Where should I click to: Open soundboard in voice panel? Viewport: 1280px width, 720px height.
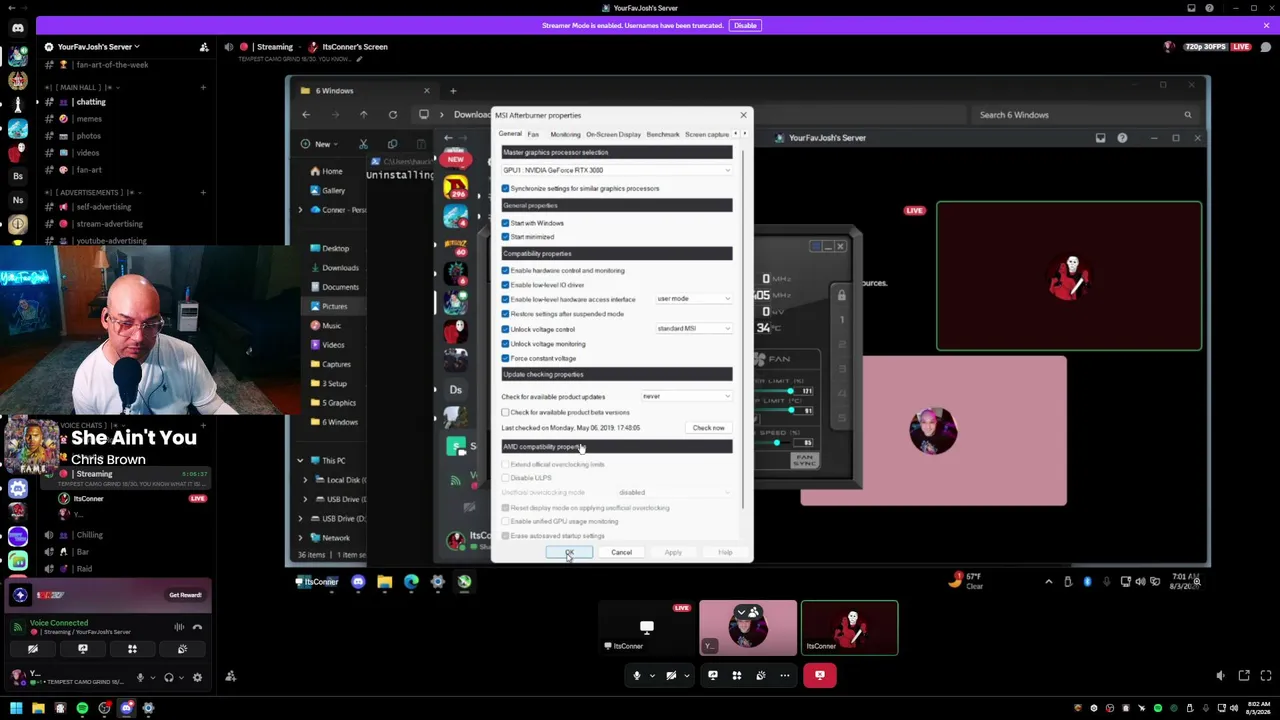point(182,649)
